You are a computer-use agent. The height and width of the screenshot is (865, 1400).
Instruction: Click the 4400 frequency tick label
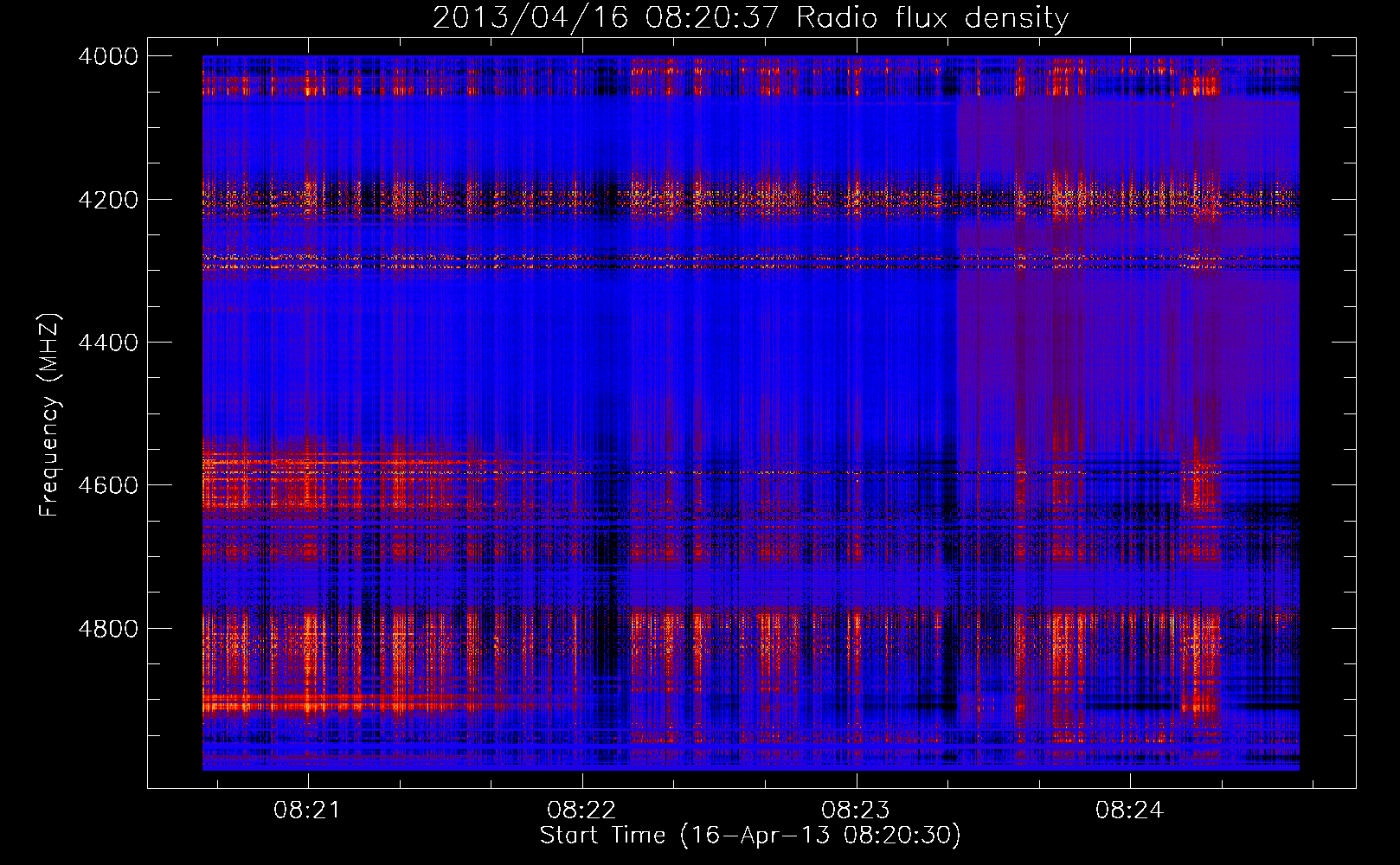coord(108,343)
